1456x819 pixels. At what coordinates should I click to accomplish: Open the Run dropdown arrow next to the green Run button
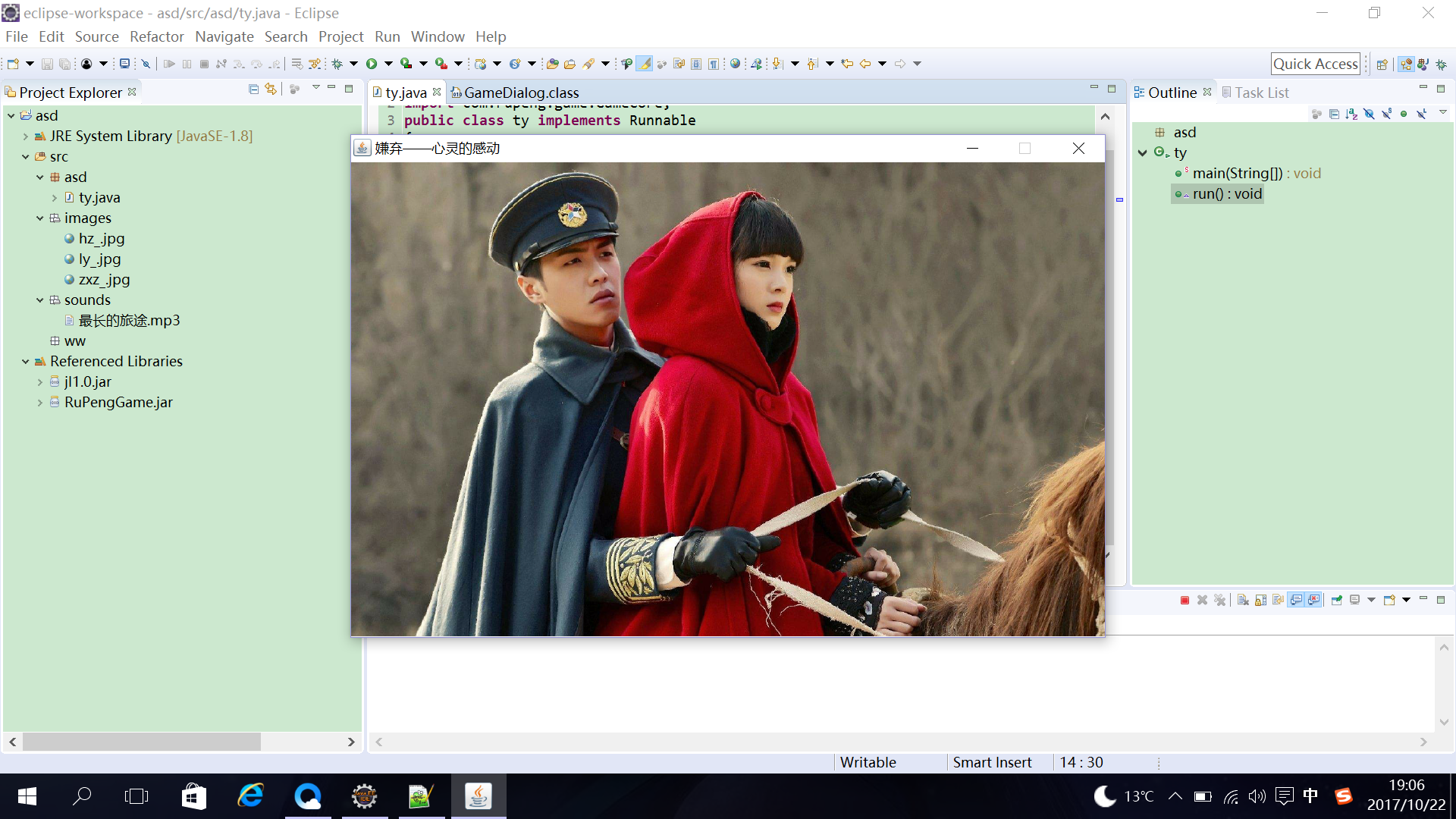pyautogui.click(x=388, y=64)
